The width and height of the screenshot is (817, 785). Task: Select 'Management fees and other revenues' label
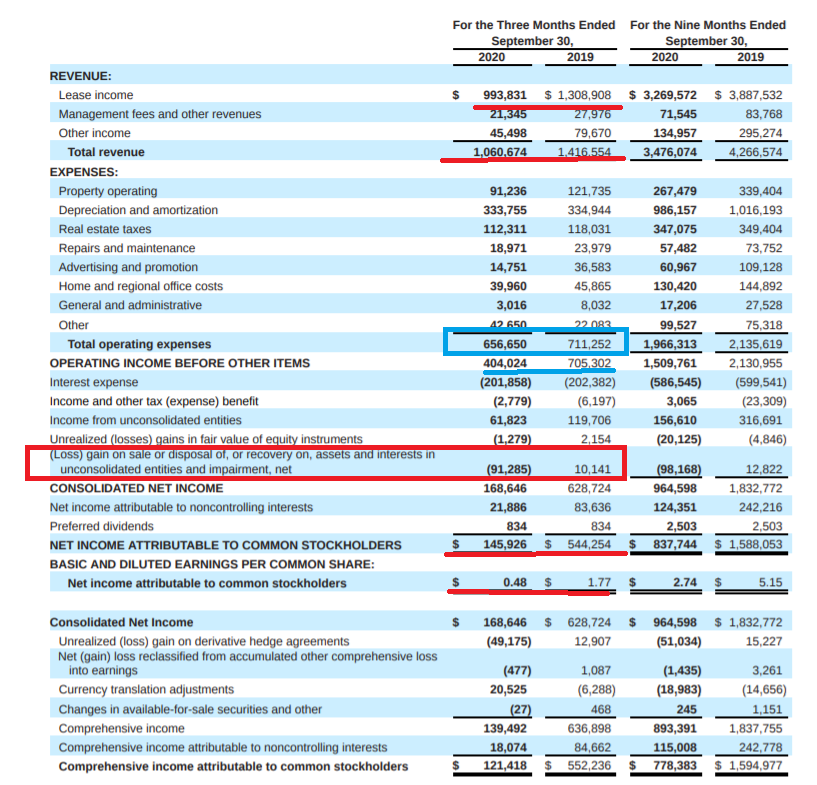click(160, 114)
